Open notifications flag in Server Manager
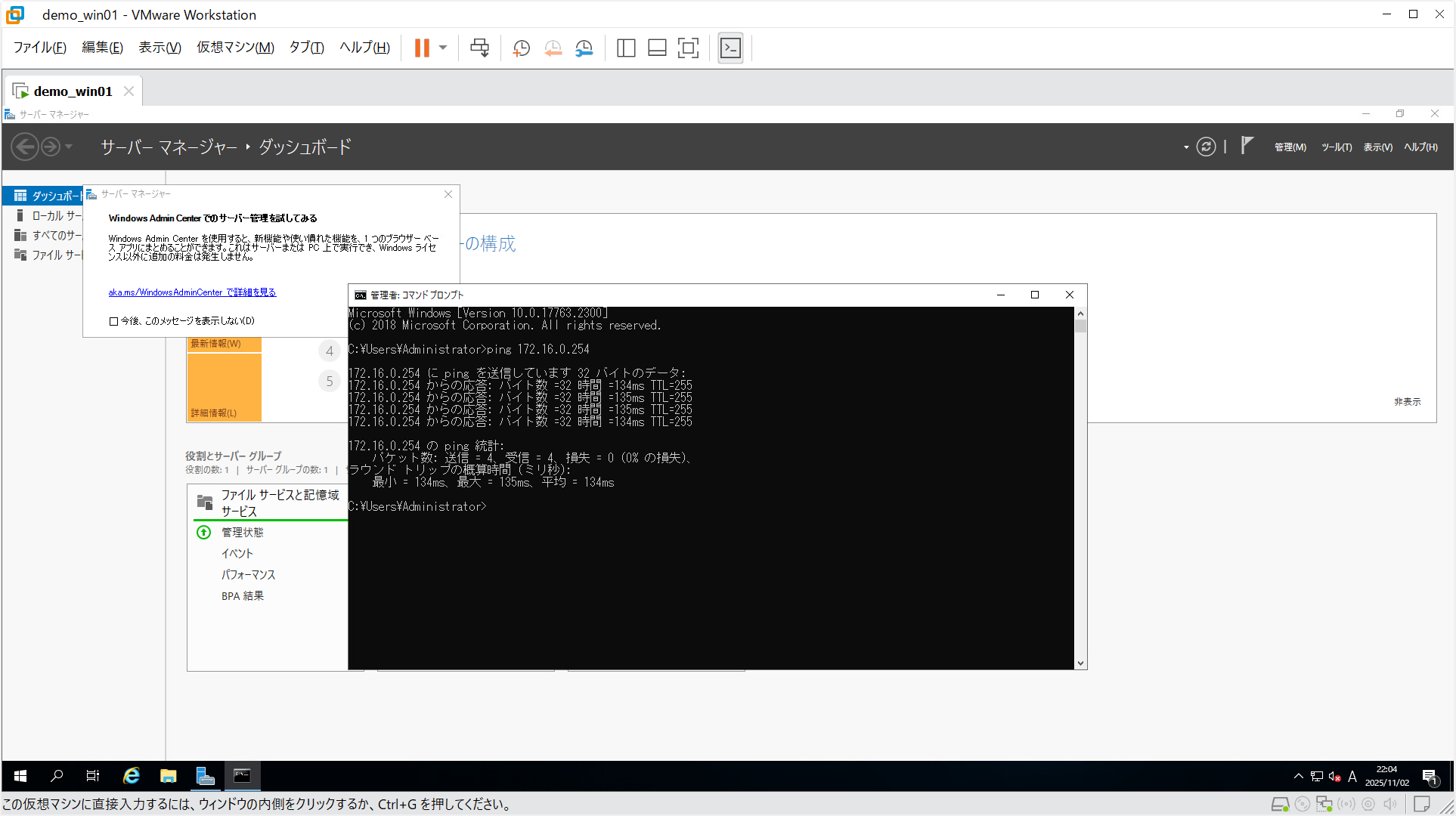 tap(1247, 145)
